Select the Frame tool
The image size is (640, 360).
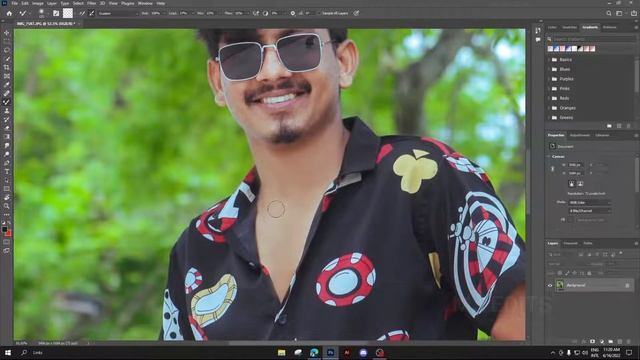coord(7,76)
